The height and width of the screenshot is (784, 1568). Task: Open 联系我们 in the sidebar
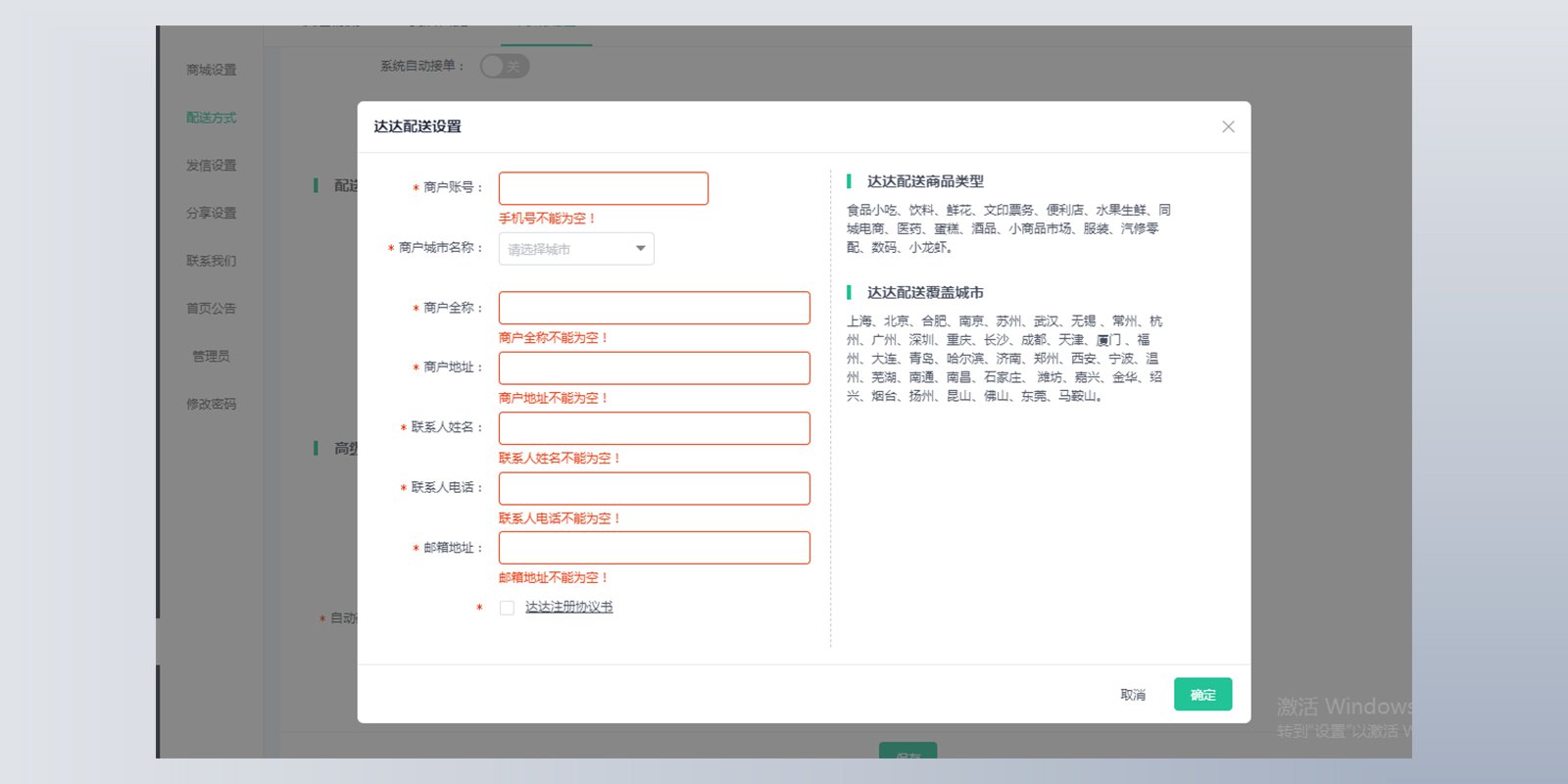pos(211,261)
